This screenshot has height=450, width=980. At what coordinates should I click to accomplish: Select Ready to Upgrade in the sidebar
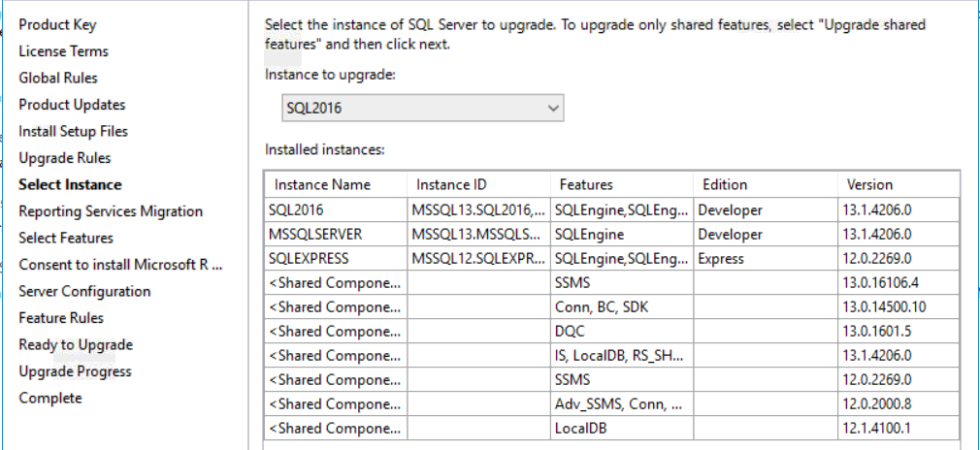pos(76,345)
